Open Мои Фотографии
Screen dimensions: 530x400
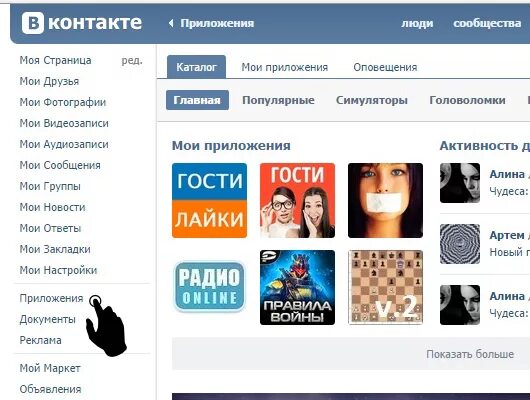tap(63, 102)
